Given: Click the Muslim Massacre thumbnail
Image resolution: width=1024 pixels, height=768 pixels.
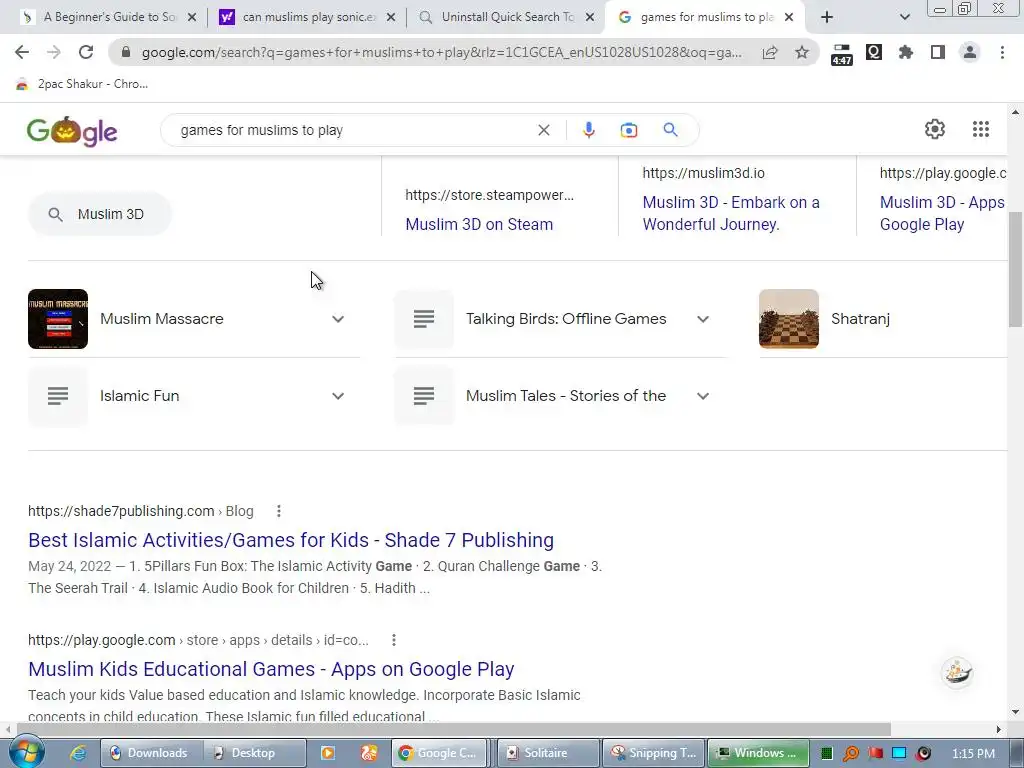Looking at the screenshot, I should pyautogui.click(x=57, y=319).
